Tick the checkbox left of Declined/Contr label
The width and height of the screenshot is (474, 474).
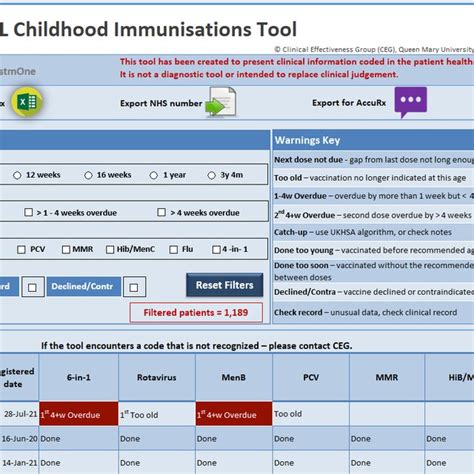(32, 287)
